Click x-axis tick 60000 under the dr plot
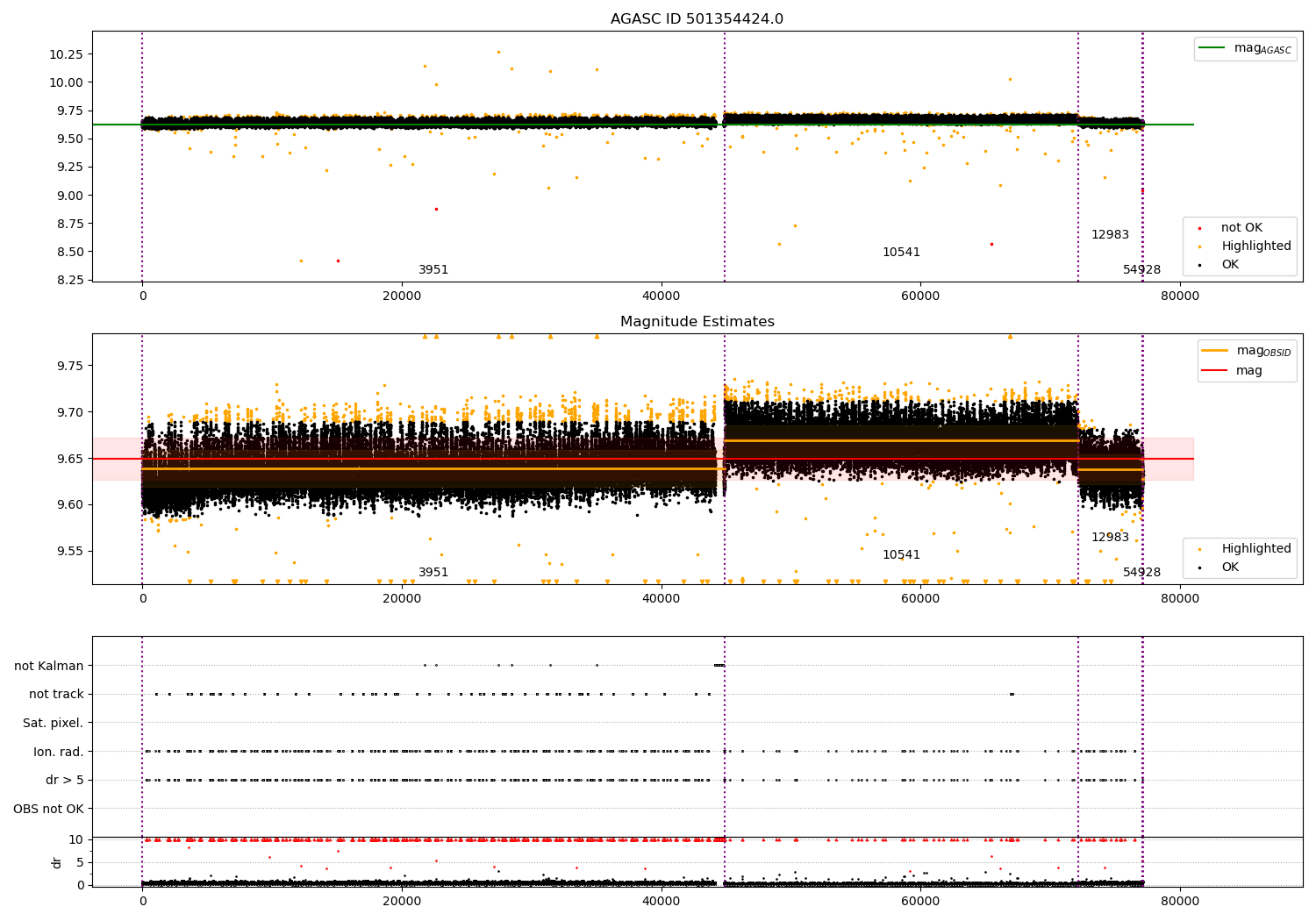This screenshot has height=921, width=1316. pos(920,901)
